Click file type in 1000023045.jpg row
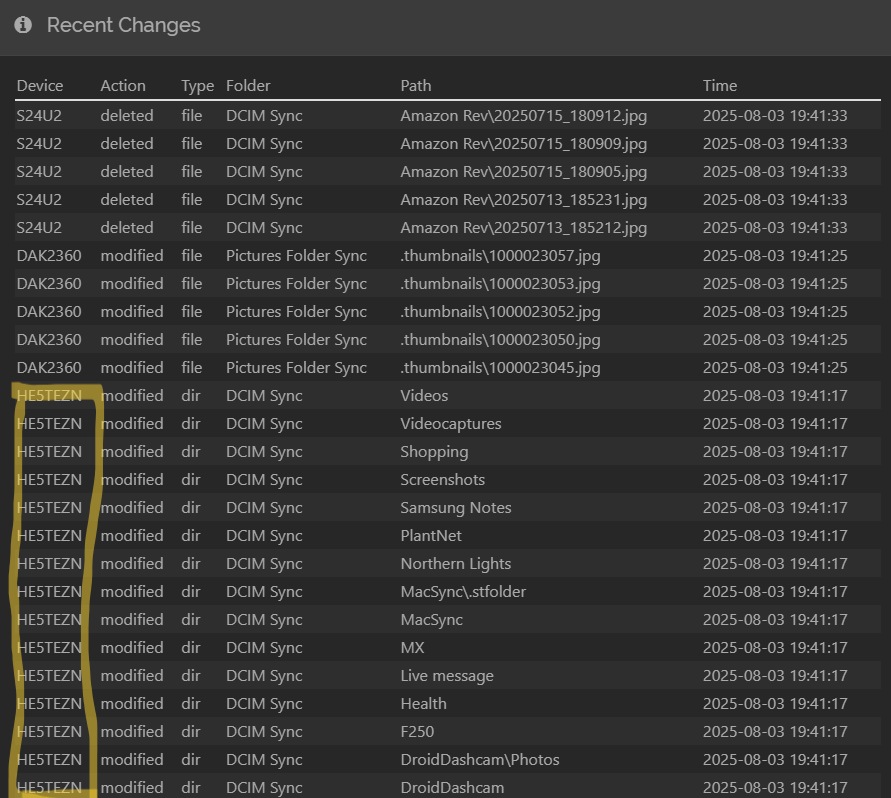The width and height of the screenshot is (891, 798). tap(191, 368)
